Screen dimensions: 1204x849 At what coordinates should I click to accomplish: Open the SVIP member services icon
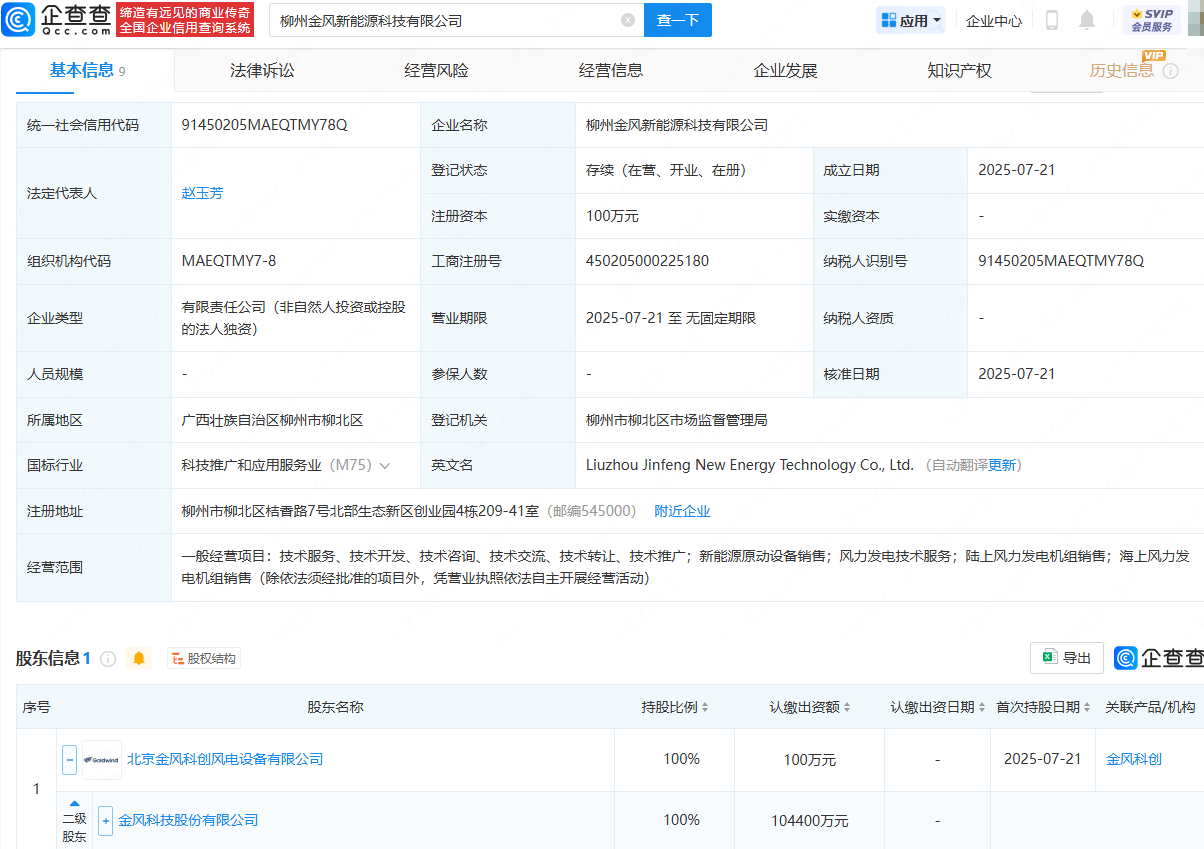pos(1152,20)
